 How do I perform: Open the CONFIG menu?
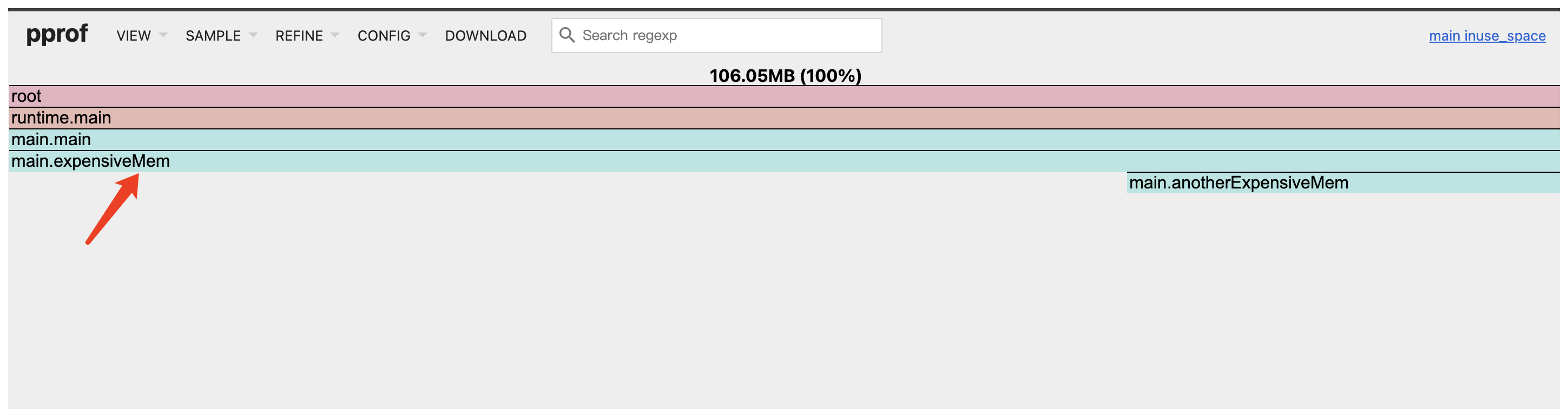pyautogui.click(x=384, y=36)
